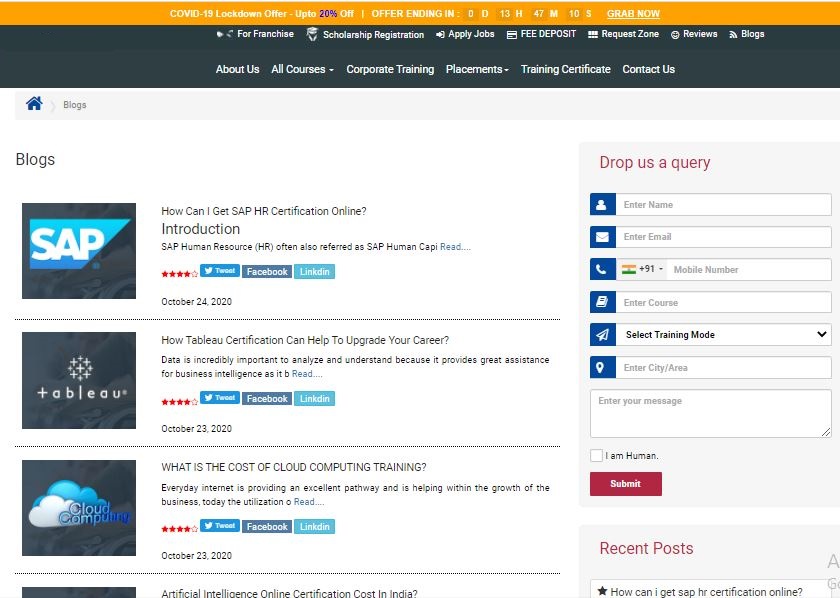Click the Enter Name field
840x598 pixels.
click(724, 205)
